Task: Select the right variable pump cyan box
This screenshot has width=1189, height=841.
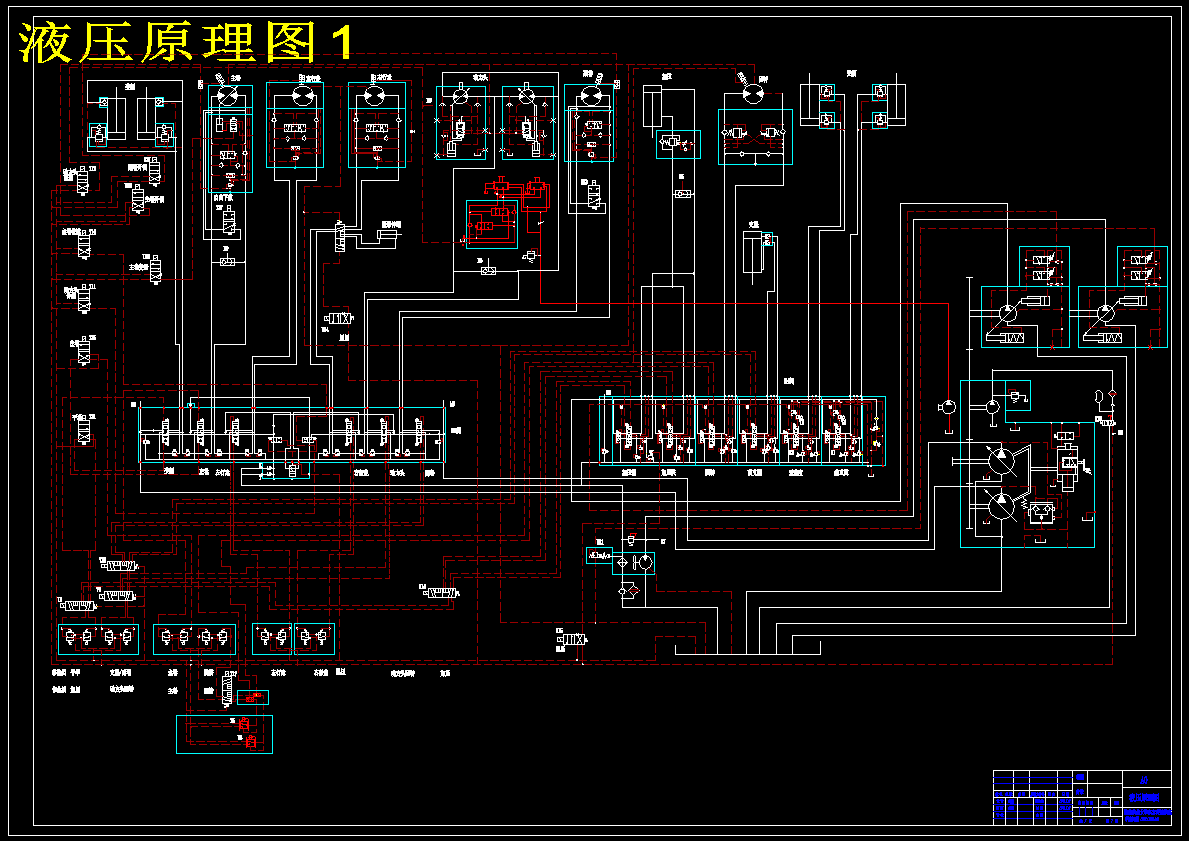Action: coord(1122,317)
